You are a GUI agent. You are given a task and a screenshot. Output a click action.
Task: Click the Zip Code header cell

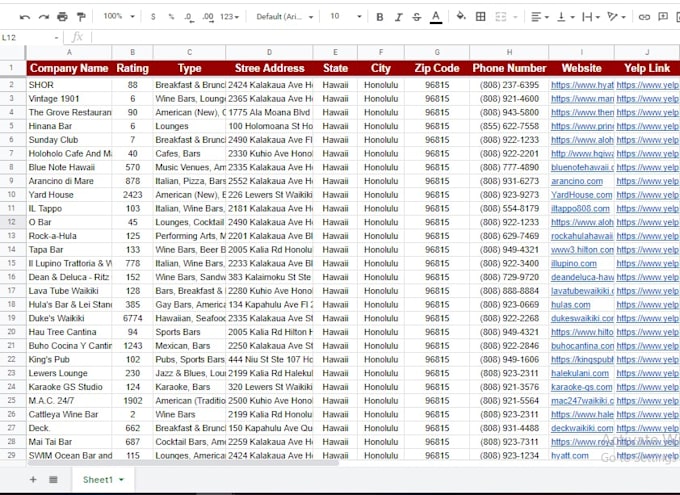click(437, 68)
